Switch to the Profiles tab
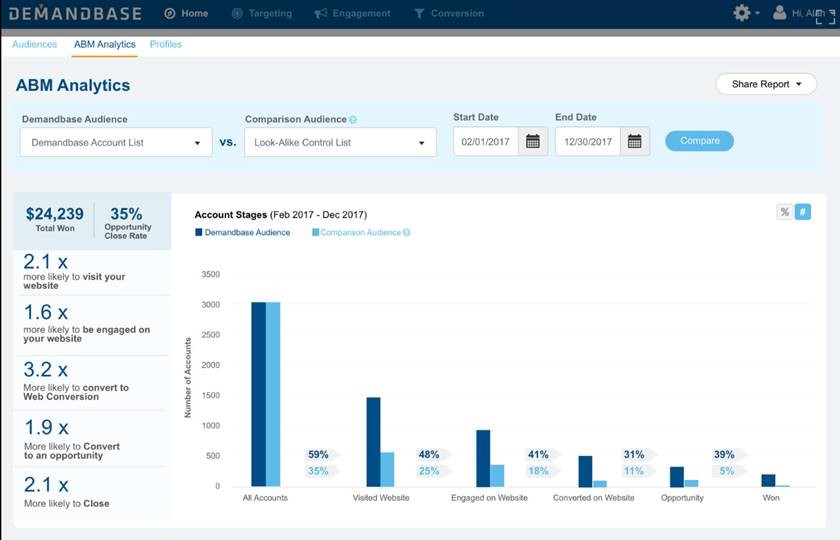 (166, 45)
